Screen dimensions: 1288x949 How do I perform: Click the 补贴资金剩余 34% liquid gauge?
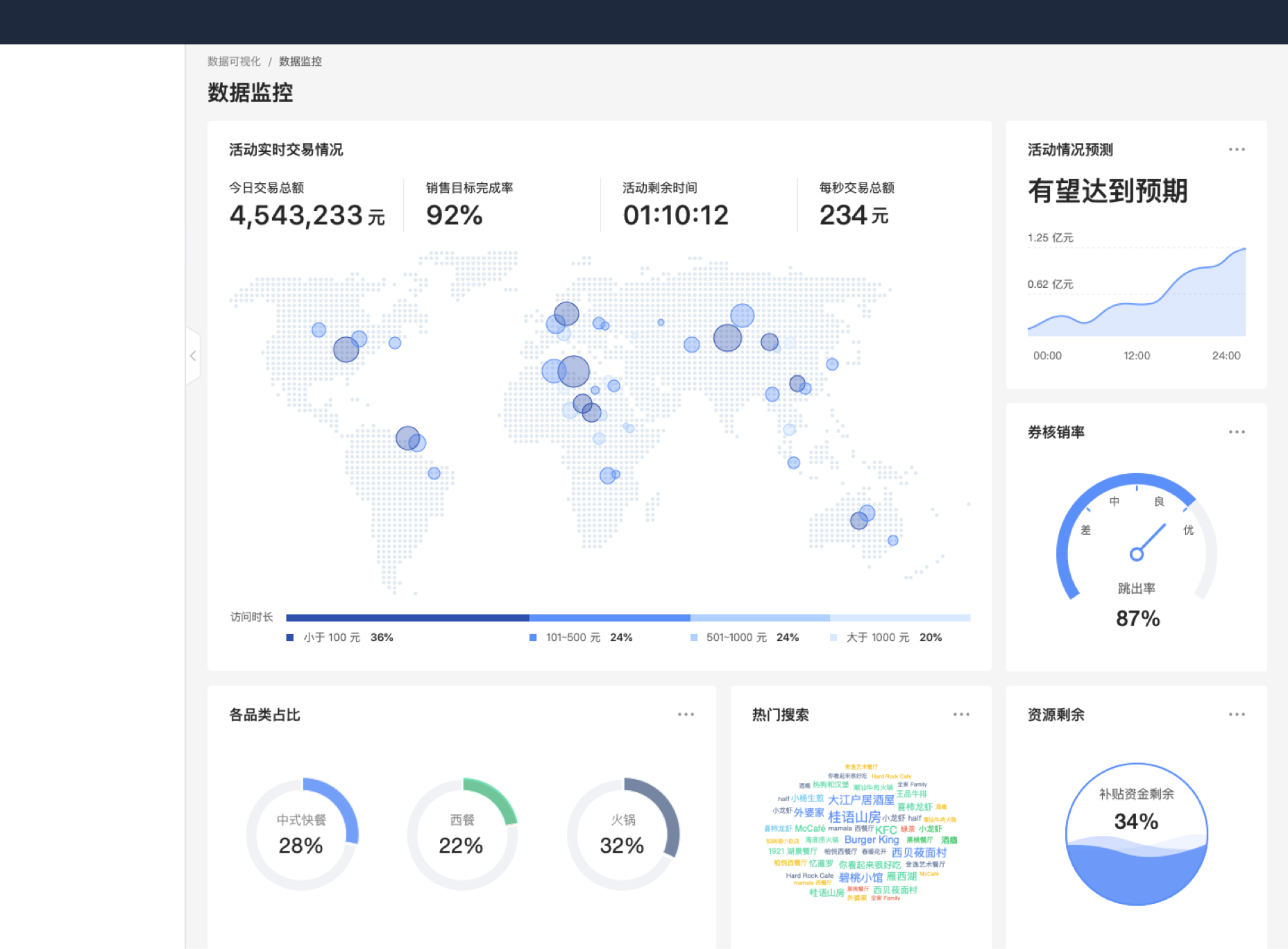1137,835
